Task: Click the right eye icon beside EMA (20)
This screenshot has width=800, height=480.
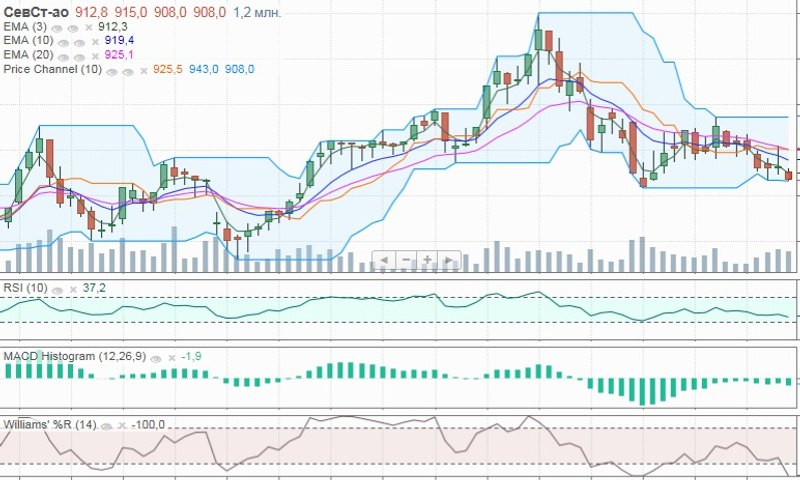Action: [x=80, y=57]
